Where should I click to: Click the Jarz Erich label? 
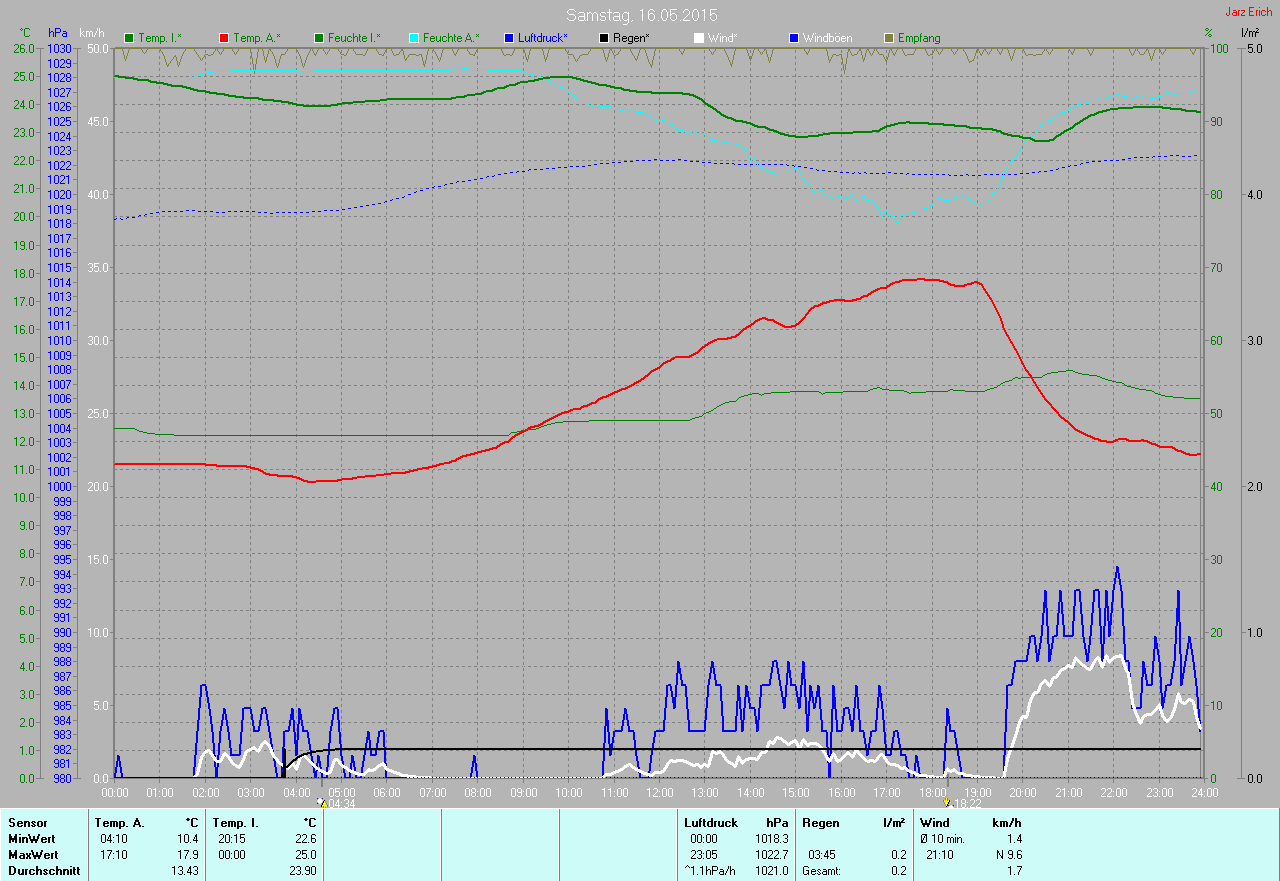[x=1249, y=12]
